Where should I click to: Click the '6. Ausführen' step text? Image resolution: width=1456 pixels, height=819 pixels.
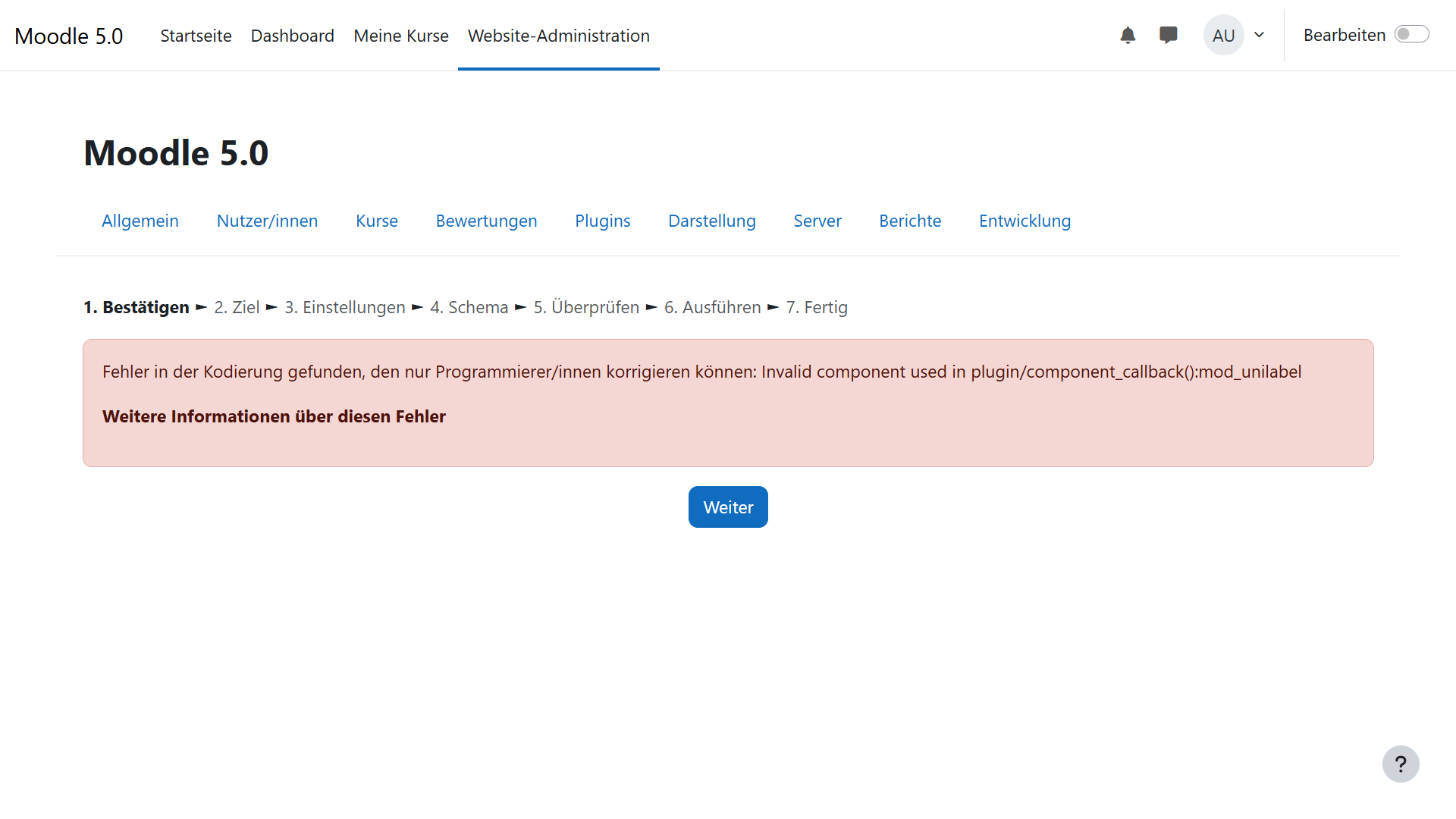pyautogui.click(x=712, y=307)
